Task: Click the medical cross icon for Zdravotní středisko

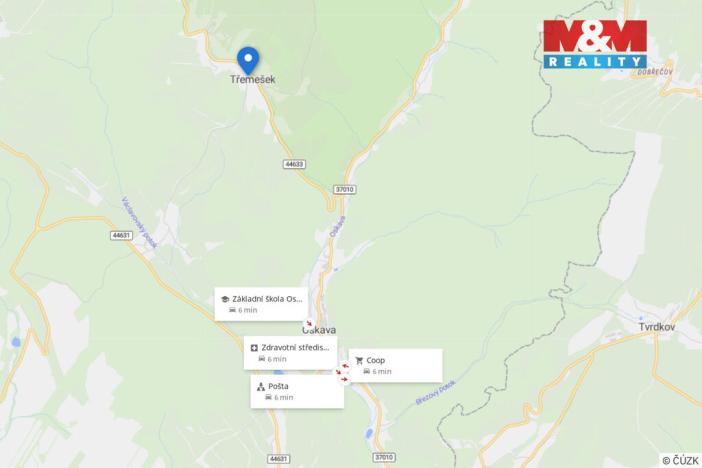Action: [x=254, y=348]
